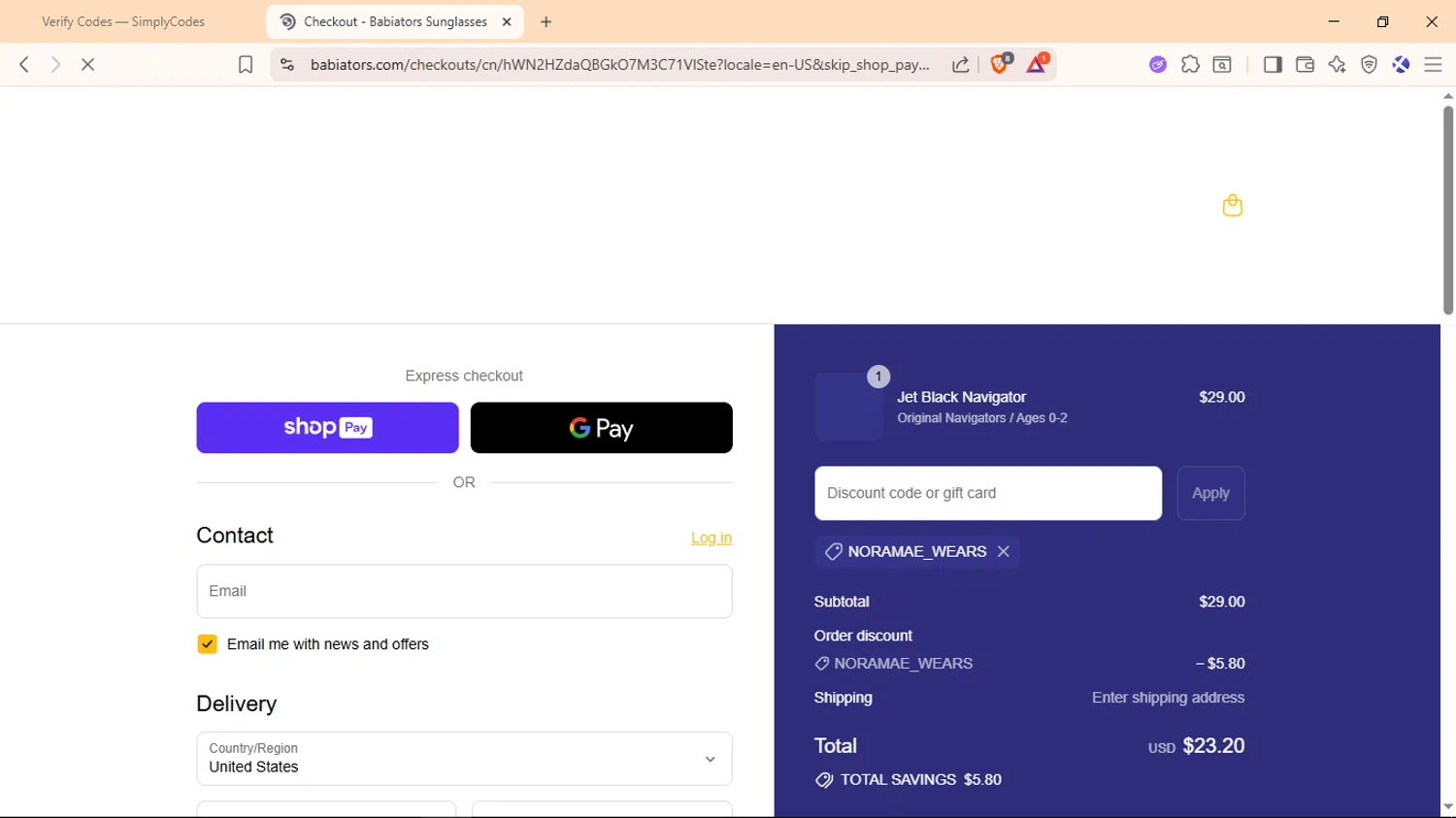Open the shopping bag cart icon

1232,205
